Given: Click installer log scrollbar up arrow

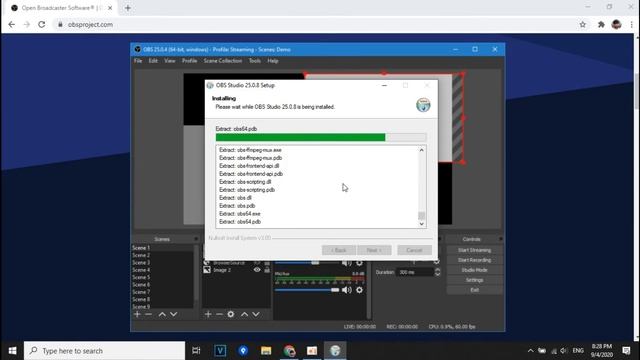Looking at the screenshot, I should point(422,150).
